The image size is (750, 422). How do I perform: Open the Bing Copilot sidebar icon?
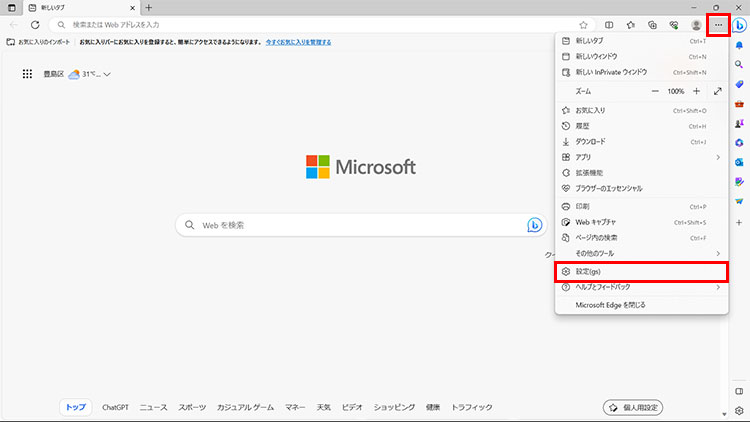pos(739,25)
